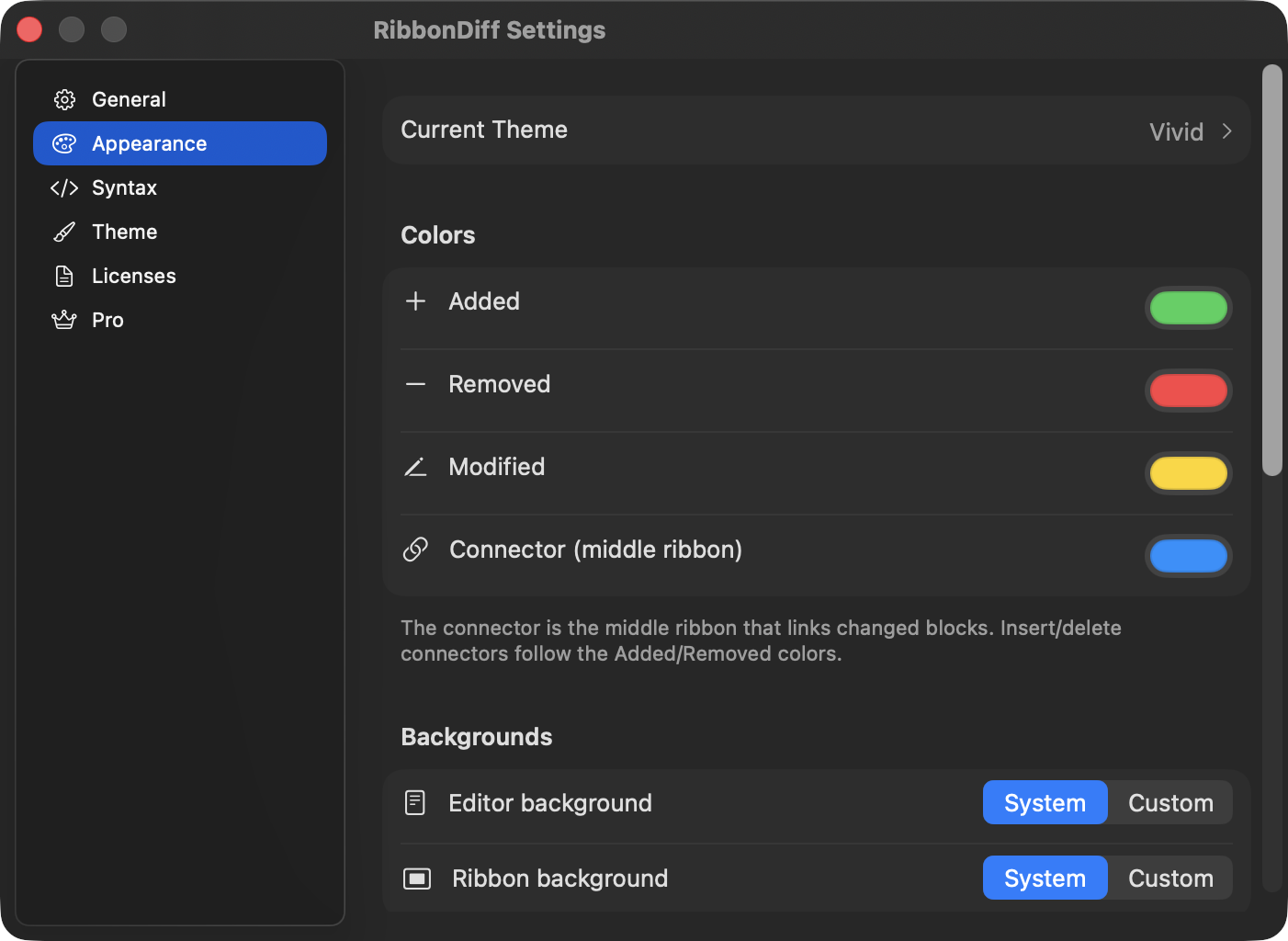Click the Theme paintbrush icon
The width and height of the screenshot is (1288, 941).
pos(64,232)
